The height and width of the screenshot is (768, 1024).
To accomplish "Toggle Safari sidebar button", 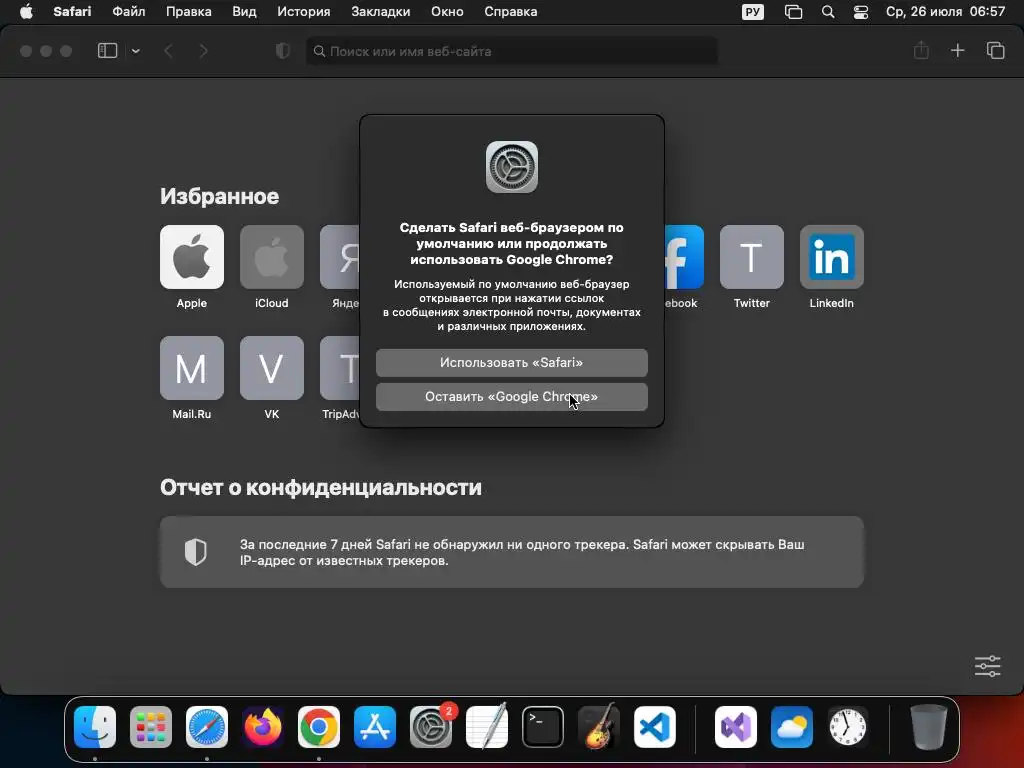I will click(x=107, y=51).
